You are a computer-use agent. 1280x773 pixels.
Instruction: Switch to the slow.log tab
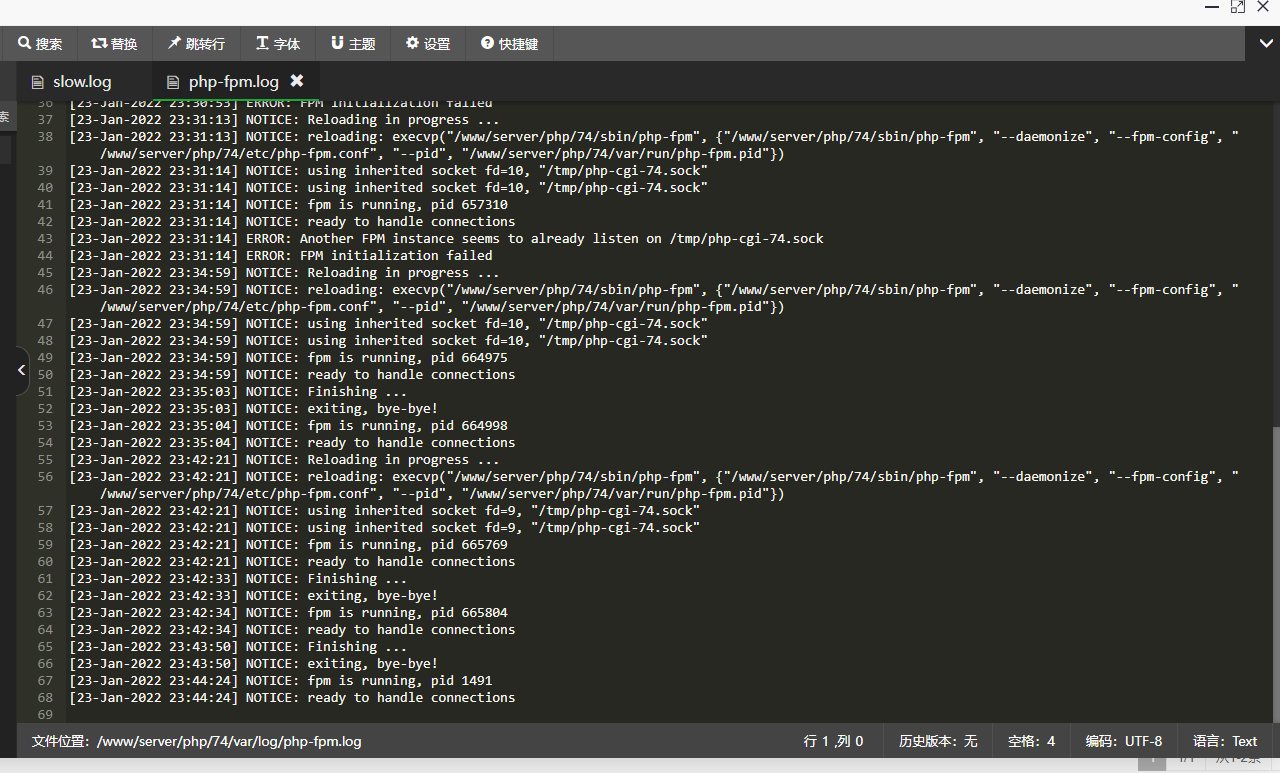(82, 82)
